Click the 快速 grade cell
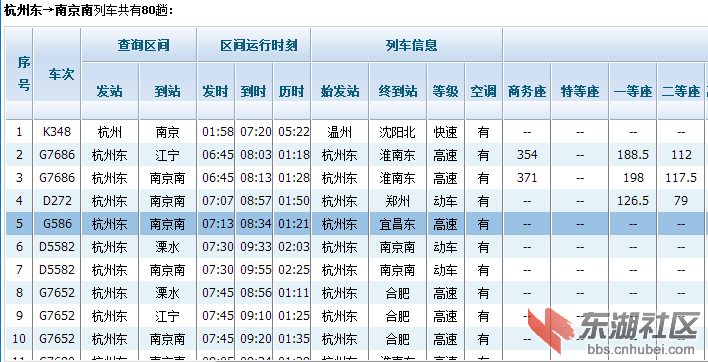 pos(445,132)
